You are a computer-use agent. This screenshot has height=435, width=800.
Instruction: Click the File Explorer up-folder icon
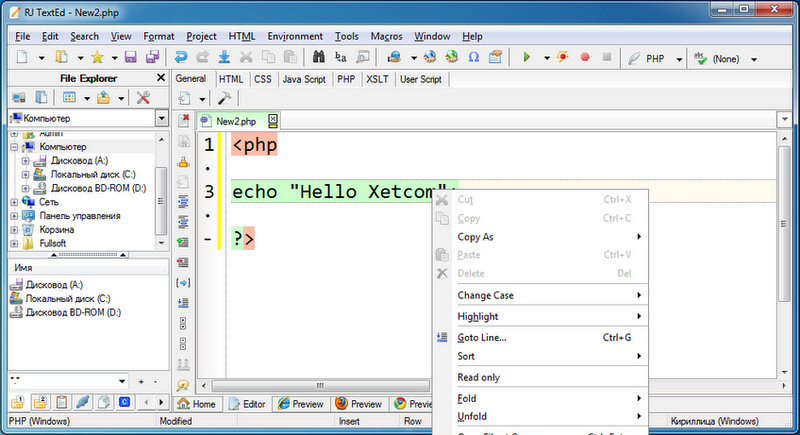[104, 97]
